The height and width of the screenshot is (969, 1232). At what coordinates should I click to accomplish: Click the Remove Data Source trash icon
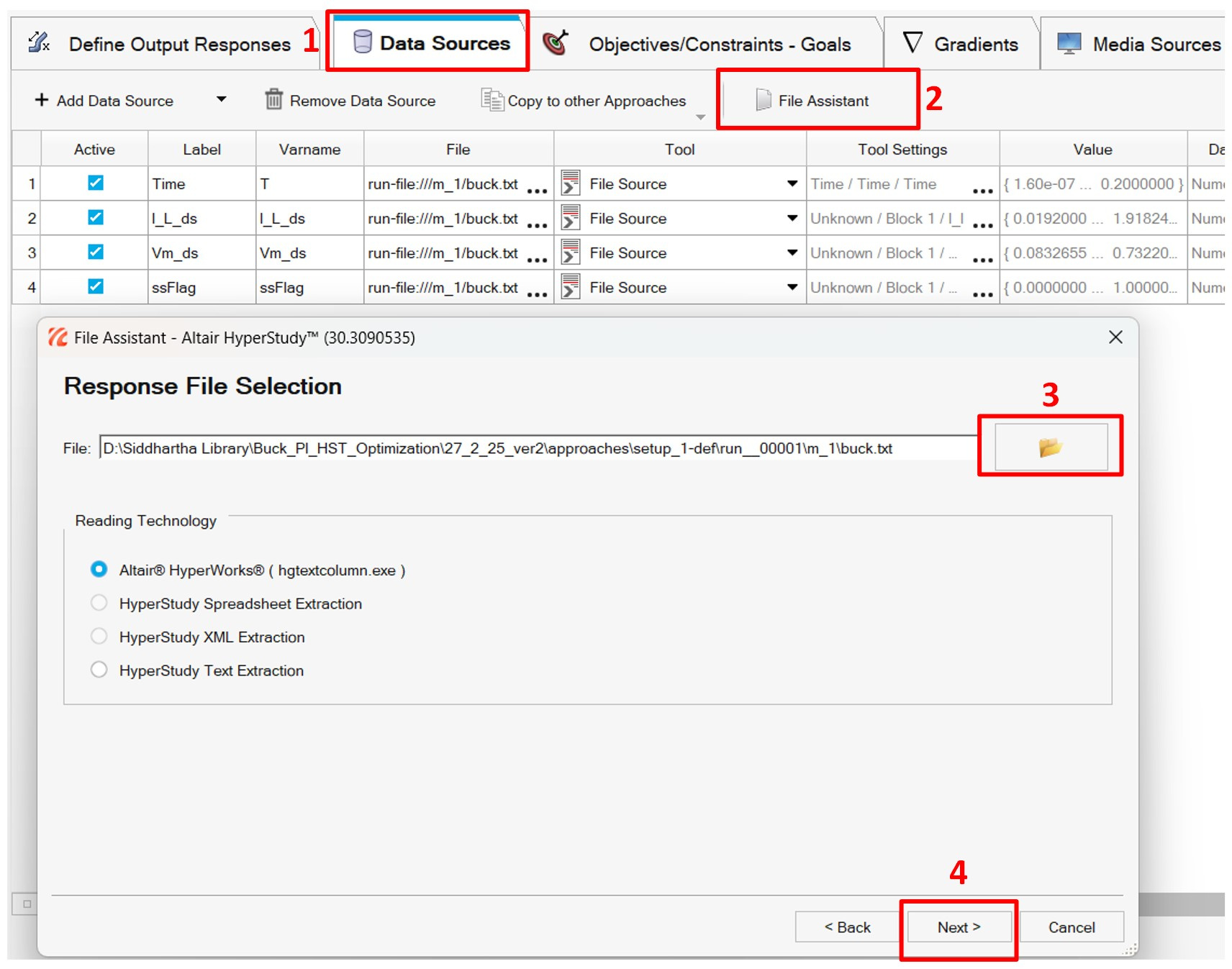point(273,99)
